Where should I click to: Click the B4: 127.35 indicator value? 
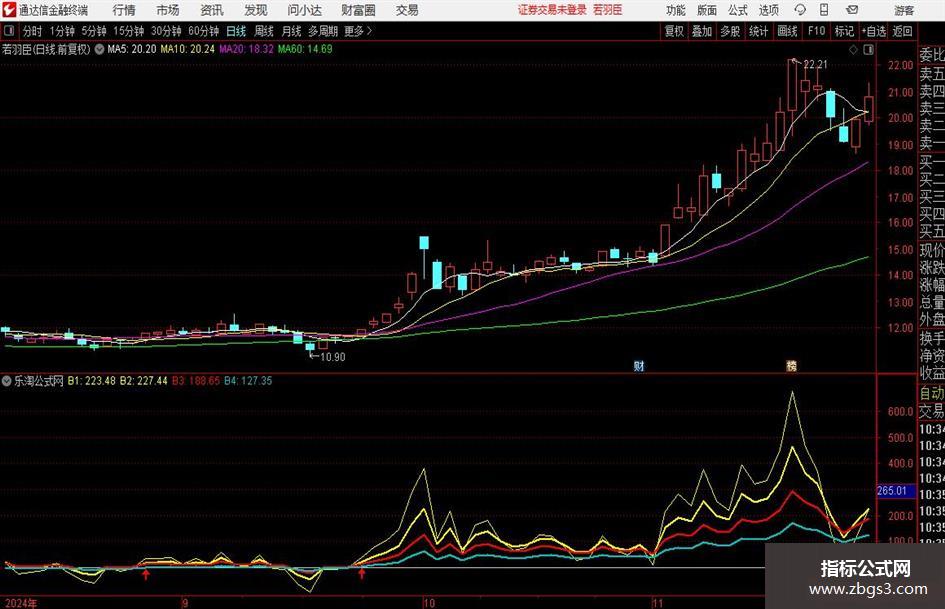point(248,381)
